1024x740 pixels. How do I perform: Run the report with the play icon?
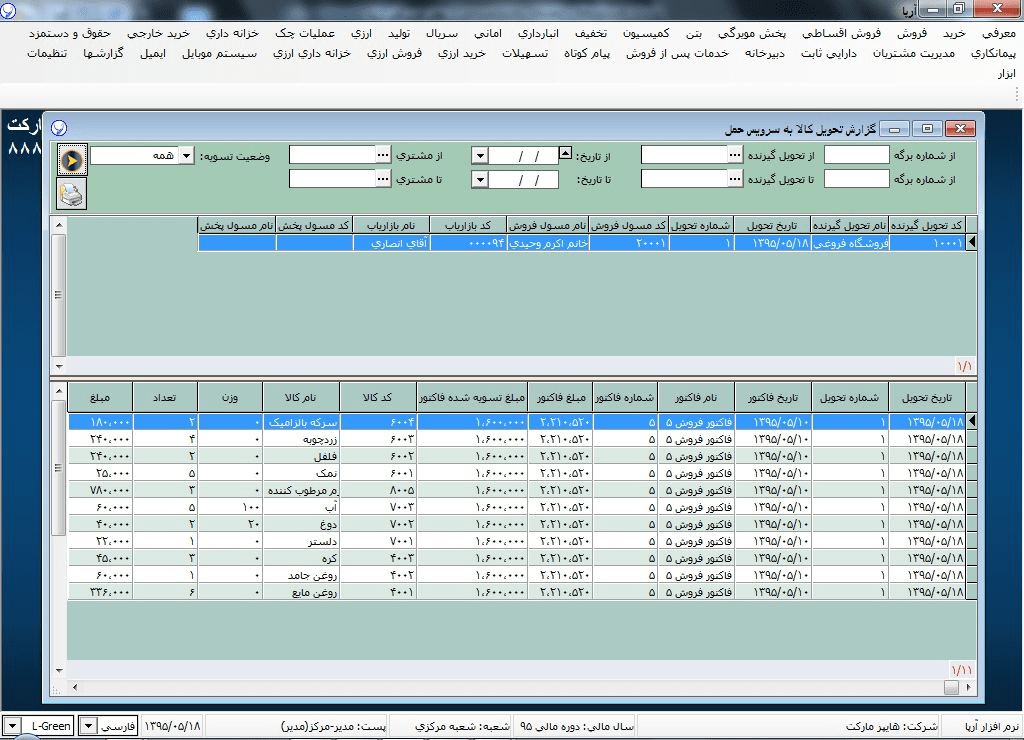tap(73, 160)
